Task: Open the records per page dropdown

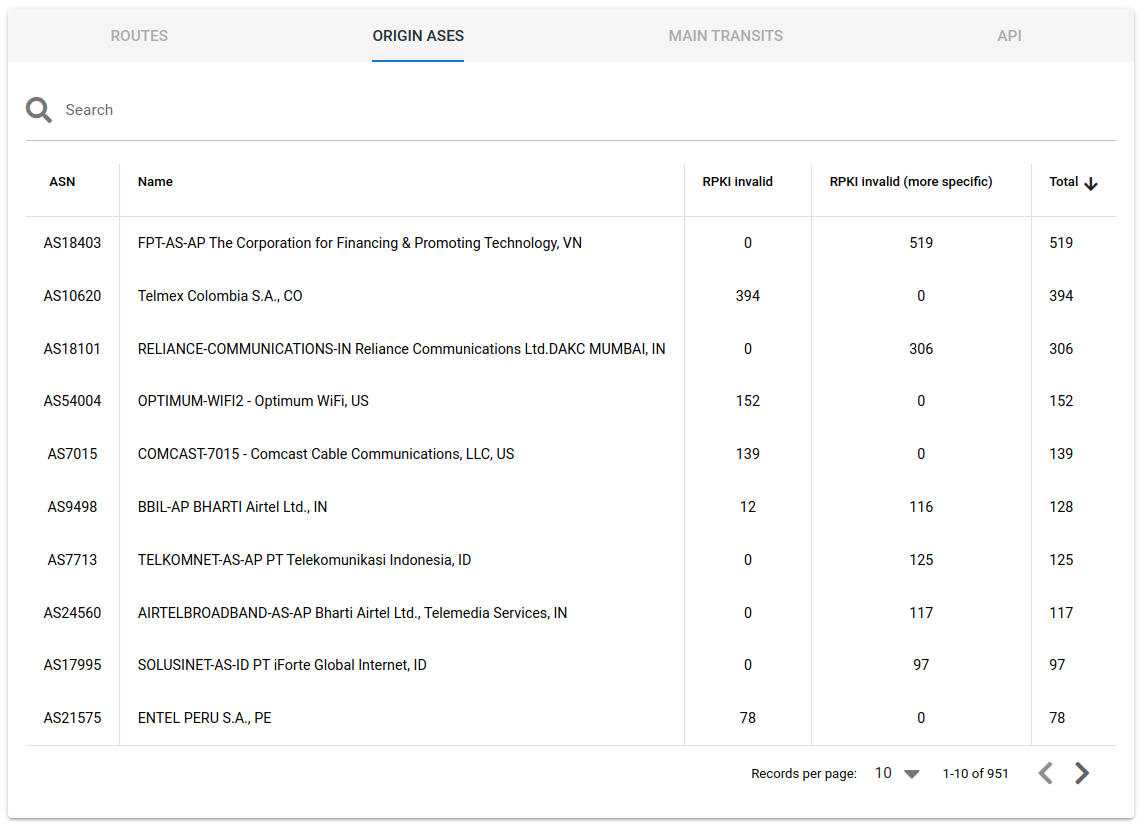Action: pos(897,773)
